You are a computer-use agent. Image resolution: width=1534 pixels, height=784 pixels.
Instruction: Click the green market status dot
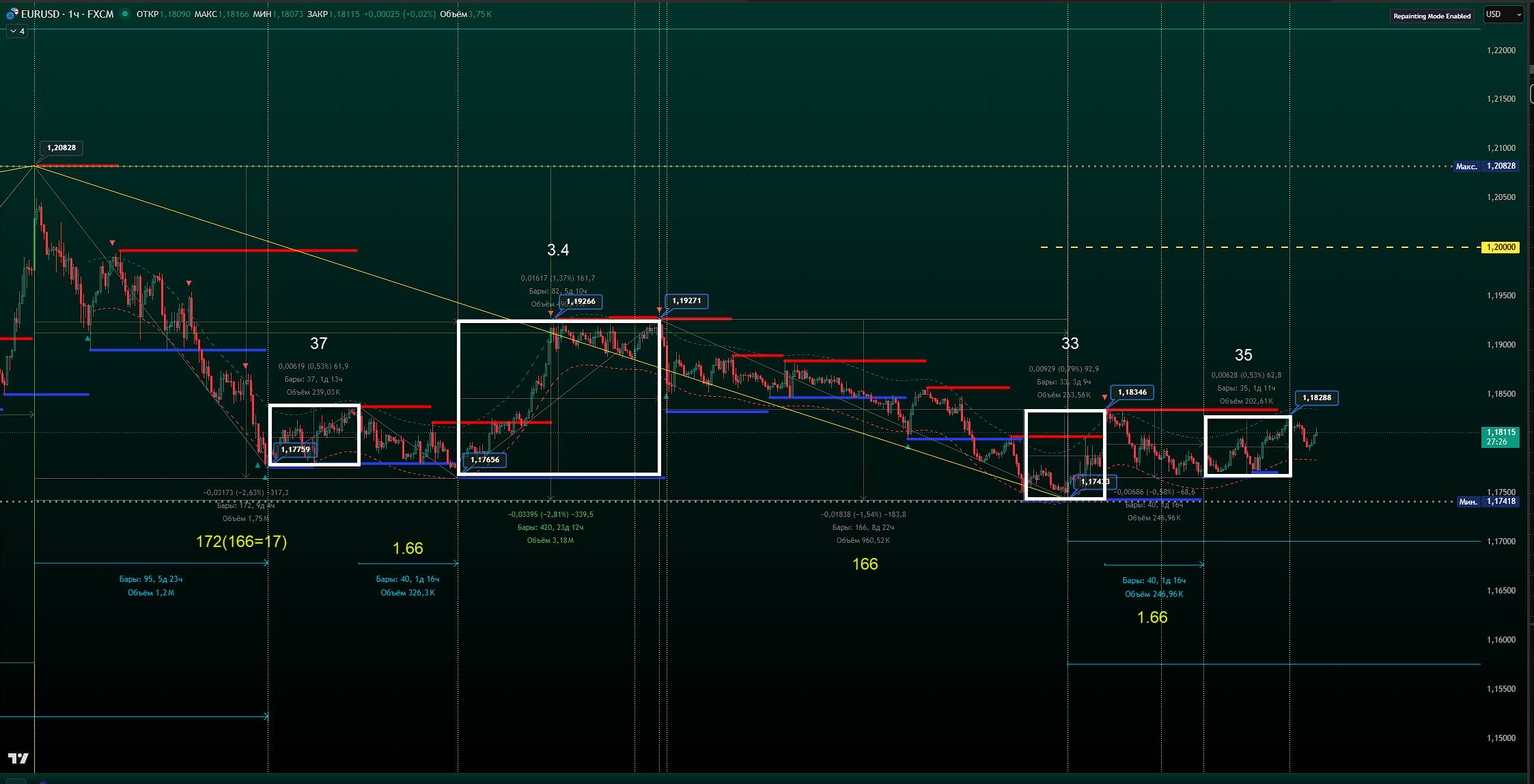click(125, 14)
